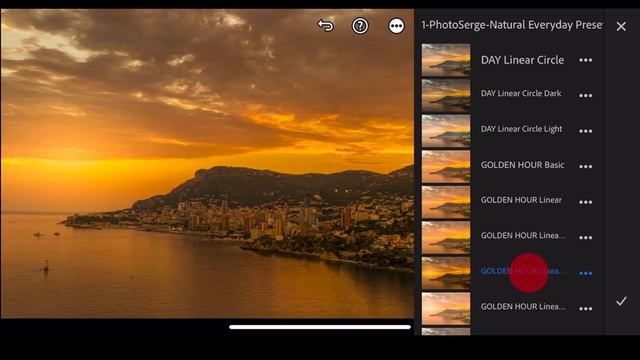Viewport: 640px width, 360px height.
Task: Select the GOLDEN HOUR Linear thumbnail
Action: pos(446,202)
